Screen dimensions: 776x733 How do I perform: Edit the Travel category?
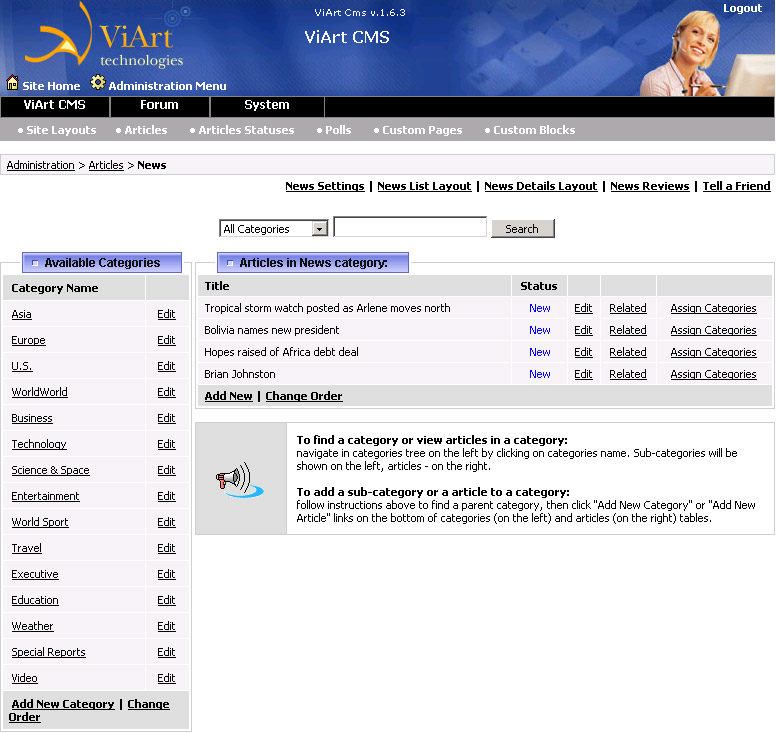coord(166,548)
